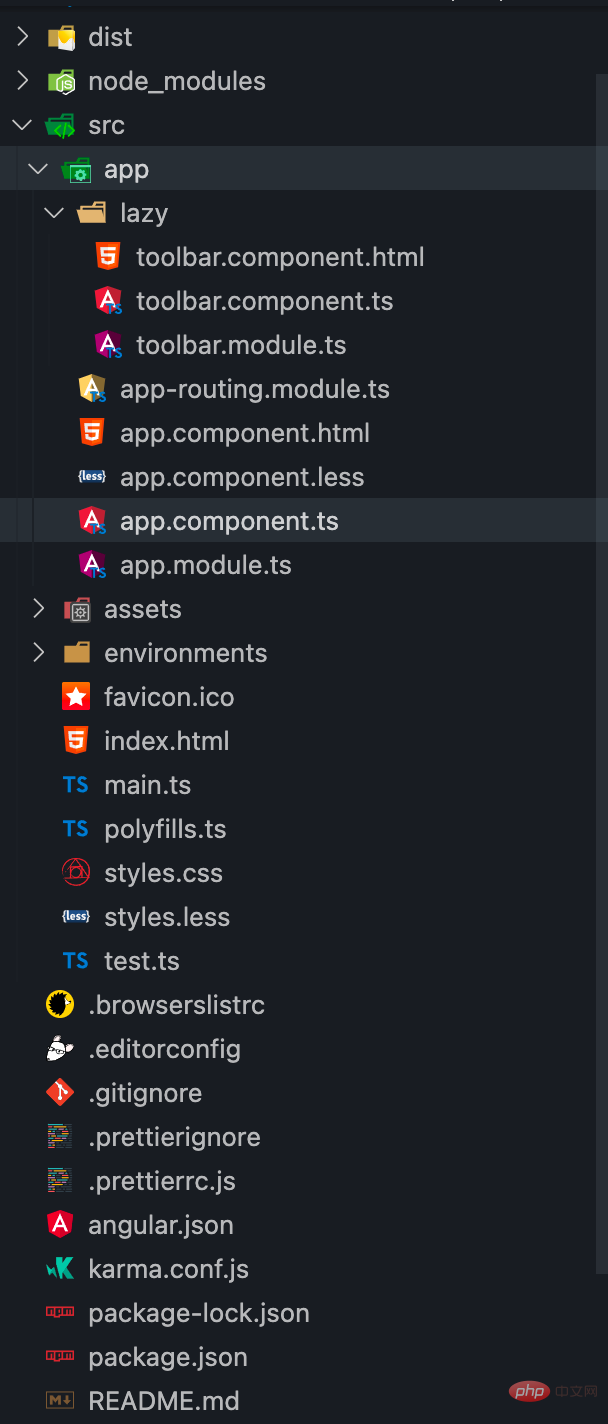Select the .prettierrc.js file
The width and height of the screenshot is (608, 1424).
pos(162,1181)
